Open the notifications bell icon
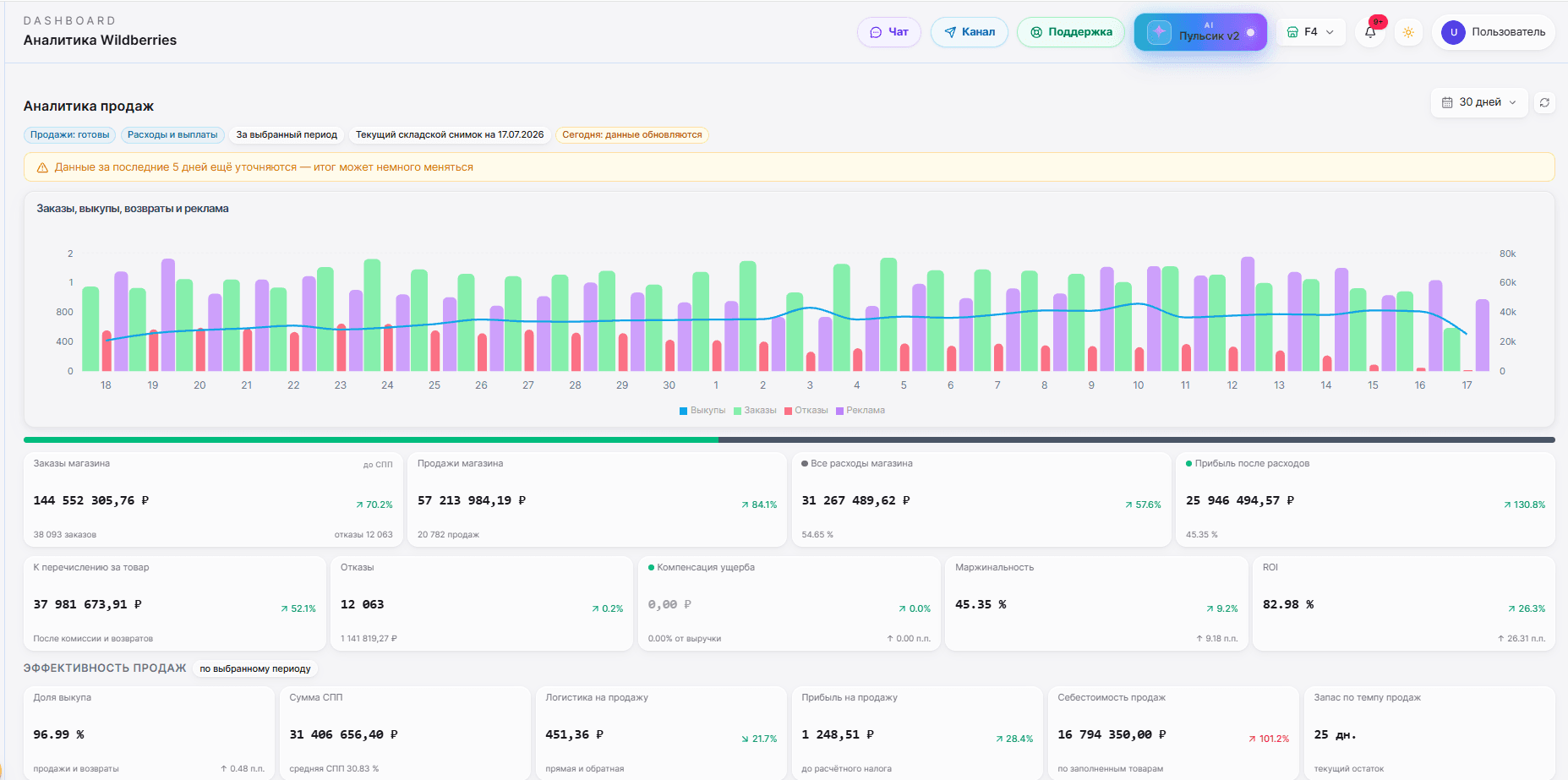This screenshot has width=1568, height=780. 1370,32
